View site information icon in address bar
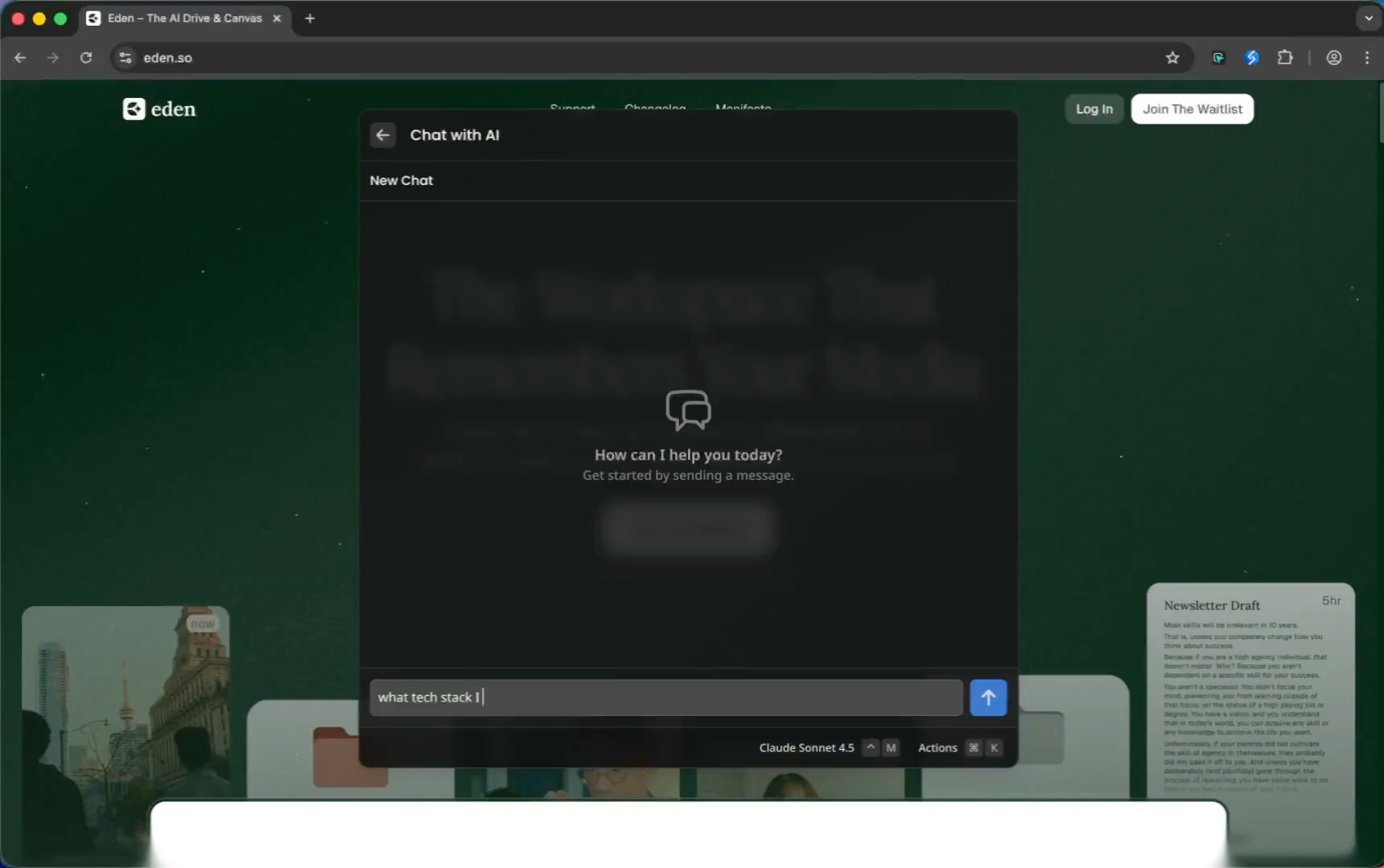Image resolution: width=1384 pixels, height=868 pixels. (125, 58)
